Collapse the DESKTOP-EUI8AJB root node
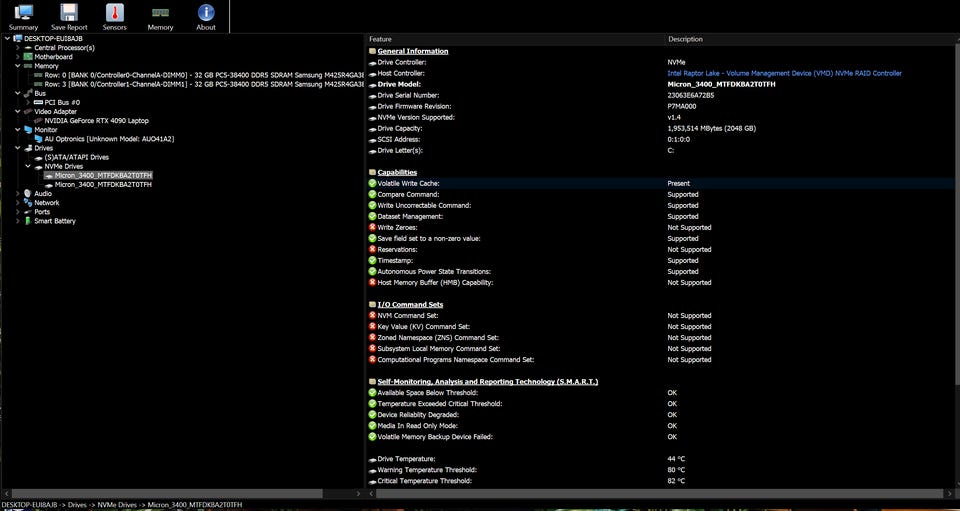 click(7, 39)
